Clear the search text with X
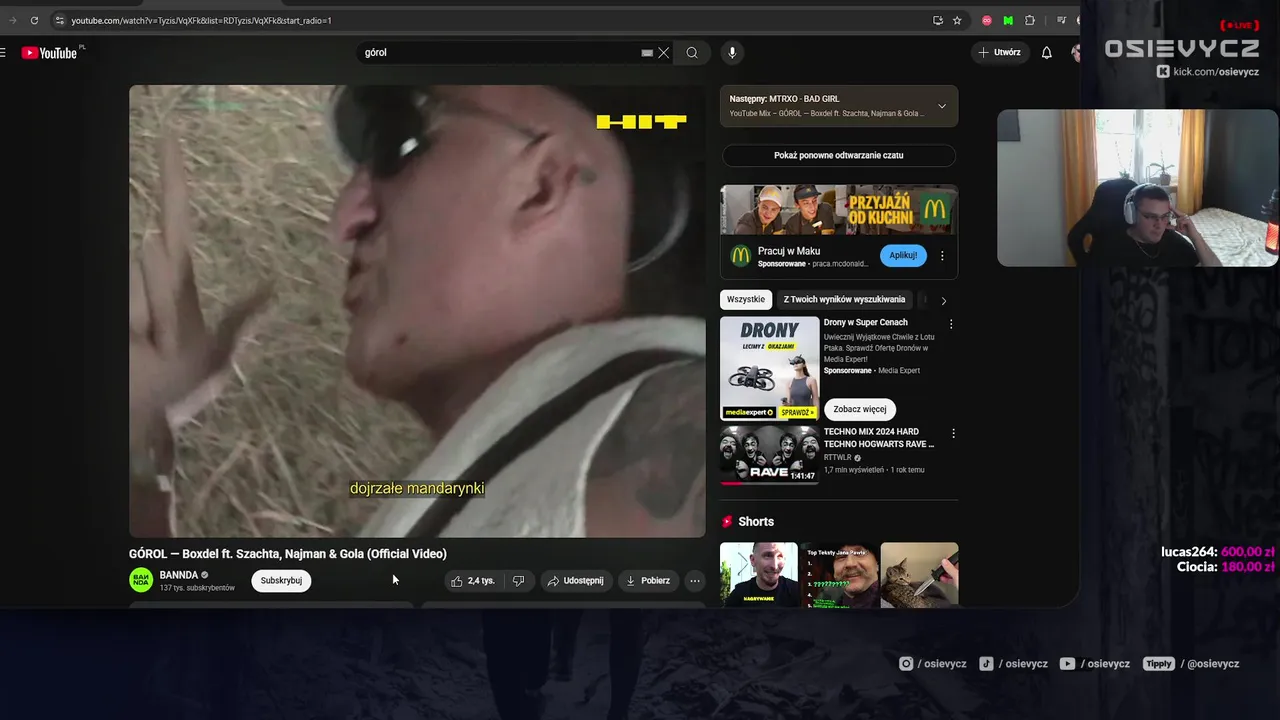The width and height of the screenshot is (1280, 720). (663, 53)
